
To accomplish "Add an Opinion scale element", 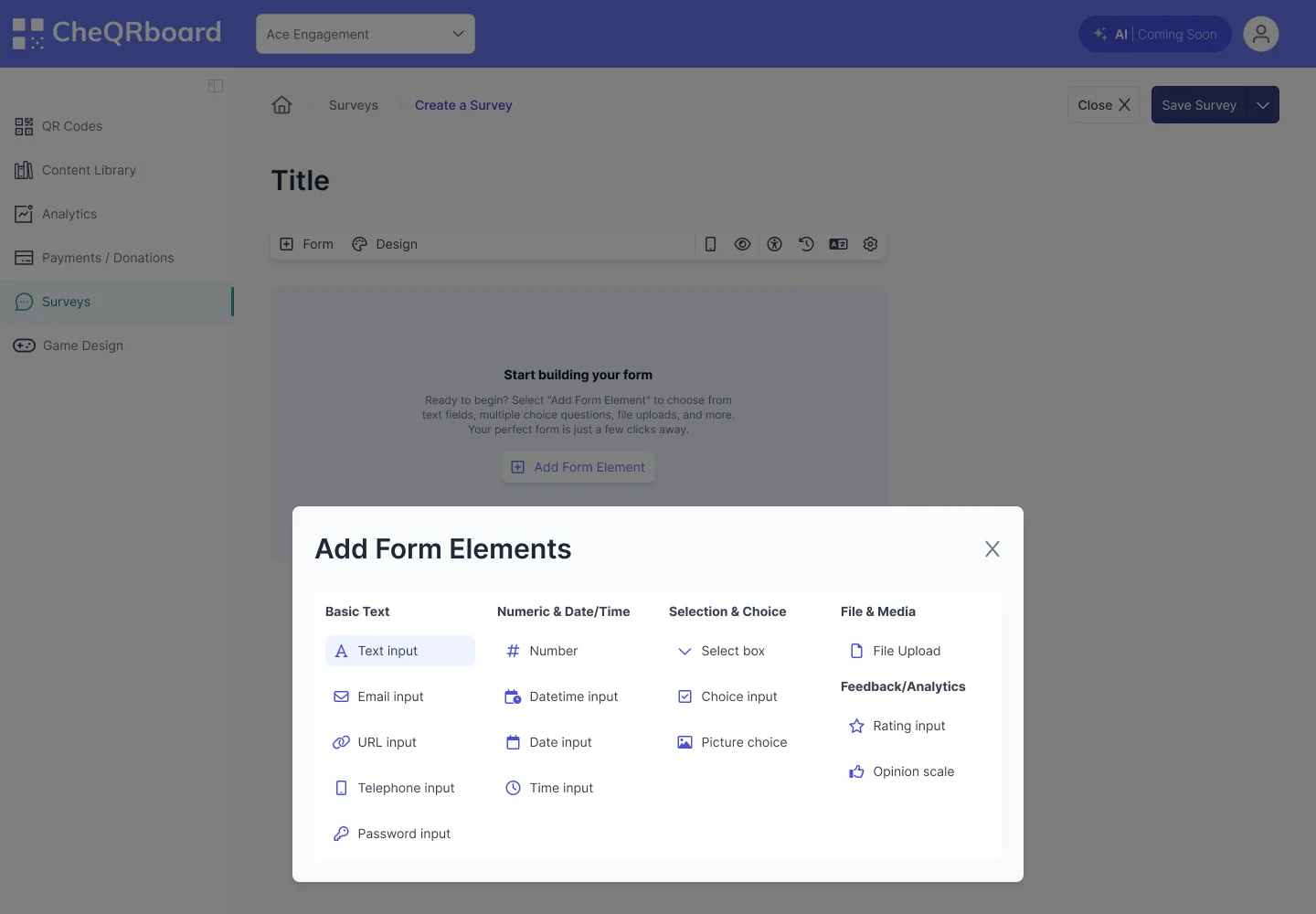I will [x=916, y=771].
